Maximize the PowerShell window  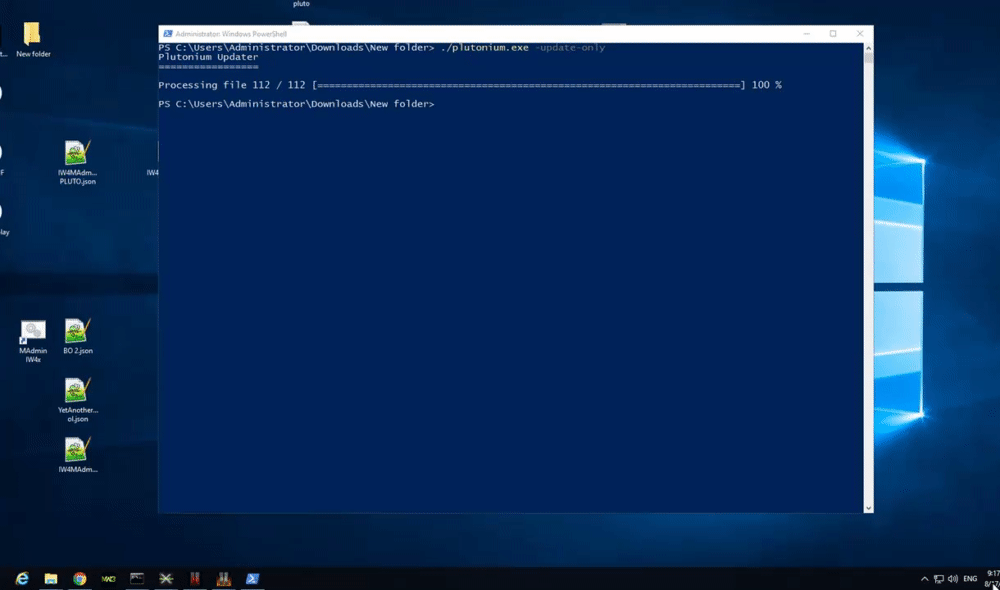pyautogui.click(x=833, y=34)
